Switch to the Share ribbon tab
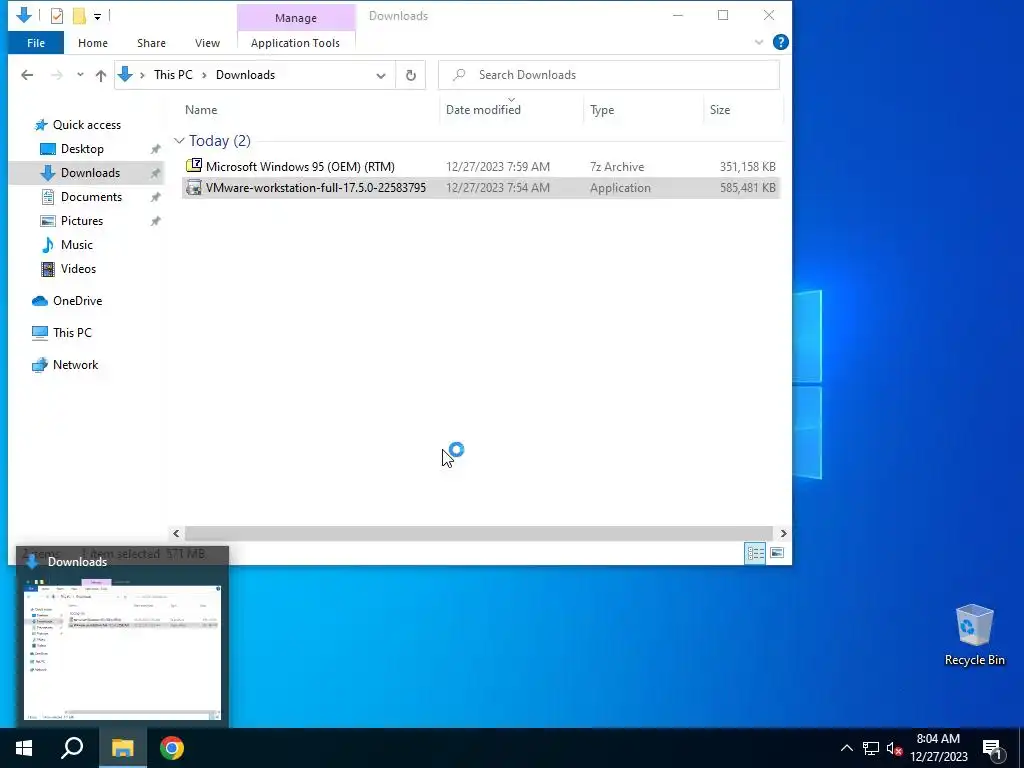Screen dimensions: 1024x768 click(151, 43)
